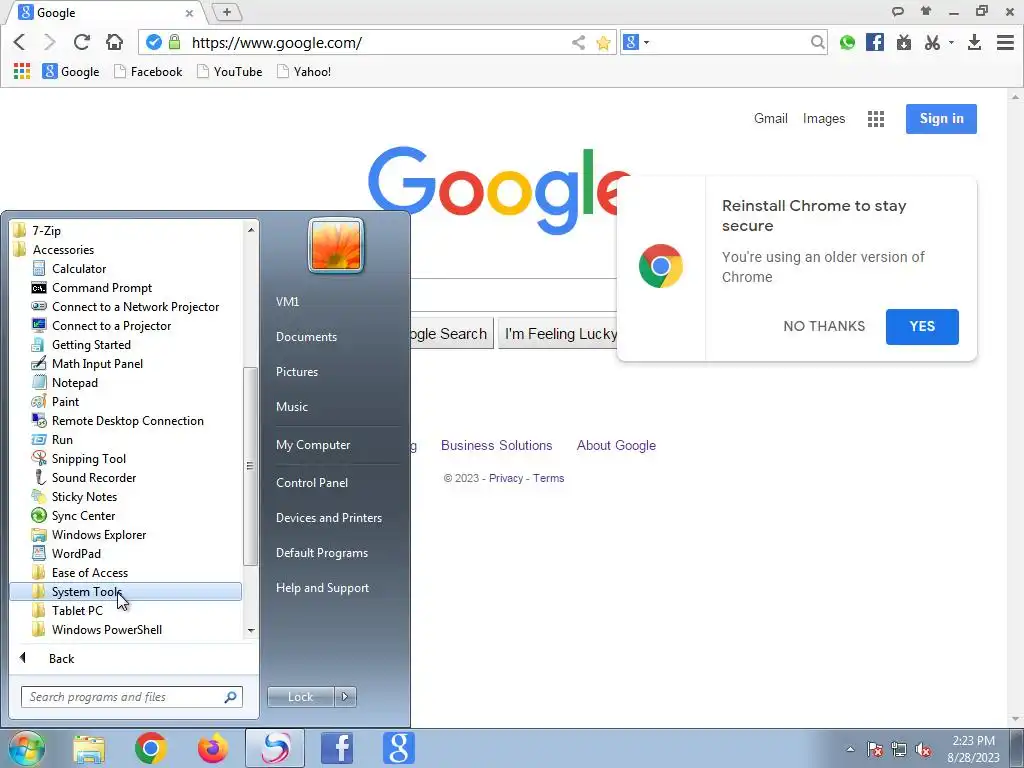Open the downloads arrow icon
This screenshot has width=1024, height=768.
pyautogui.click(x=974, y=42)
